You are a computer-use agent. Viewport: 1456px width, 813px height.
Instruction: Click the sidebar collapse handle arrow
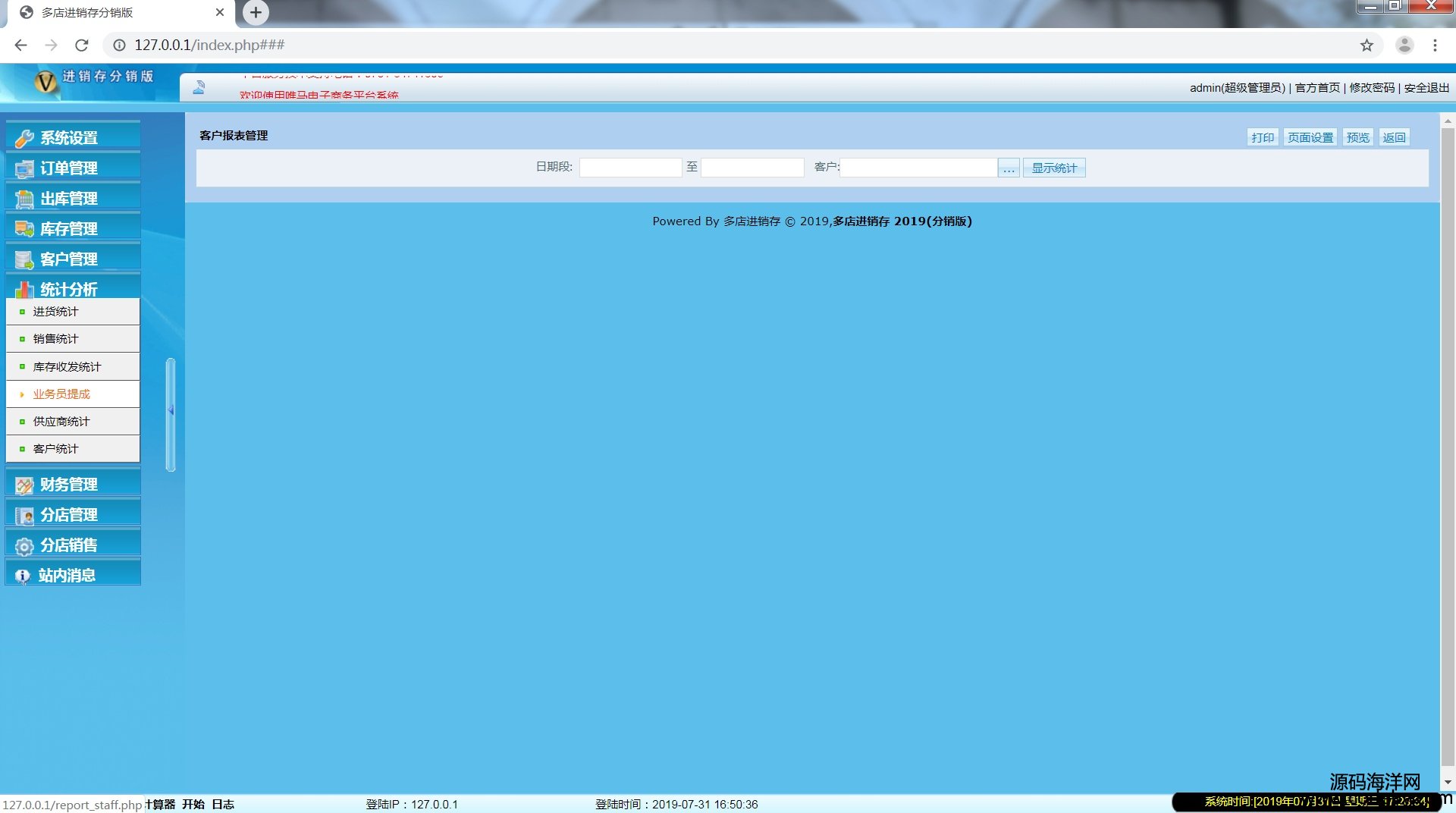[x=171, y=410]
